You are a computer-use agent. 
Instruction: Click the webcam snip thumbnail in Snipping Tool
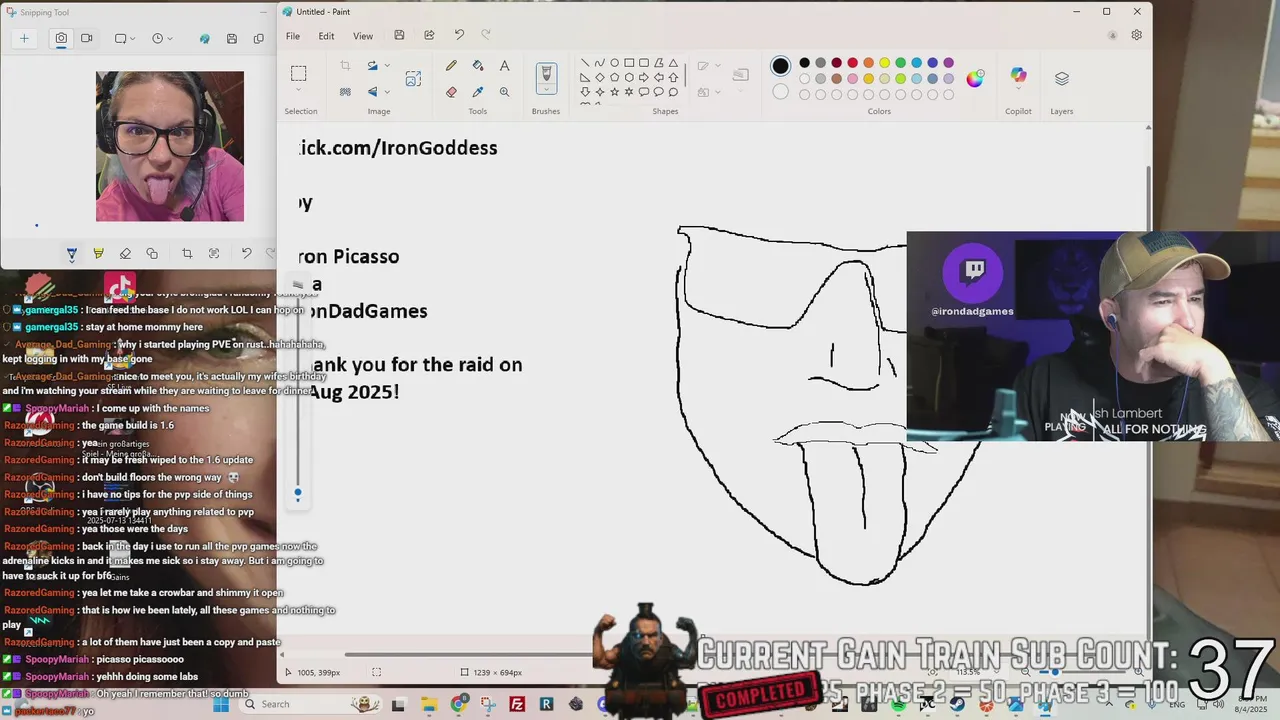tap(170, 146)
